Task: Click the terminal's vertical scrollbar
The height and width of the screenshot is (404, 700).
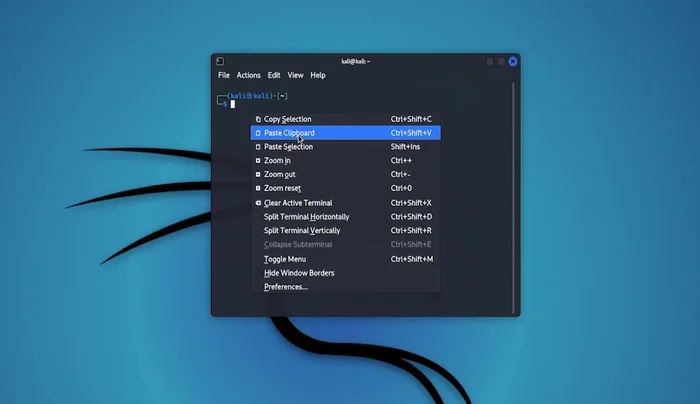Action: coord(513,198)
